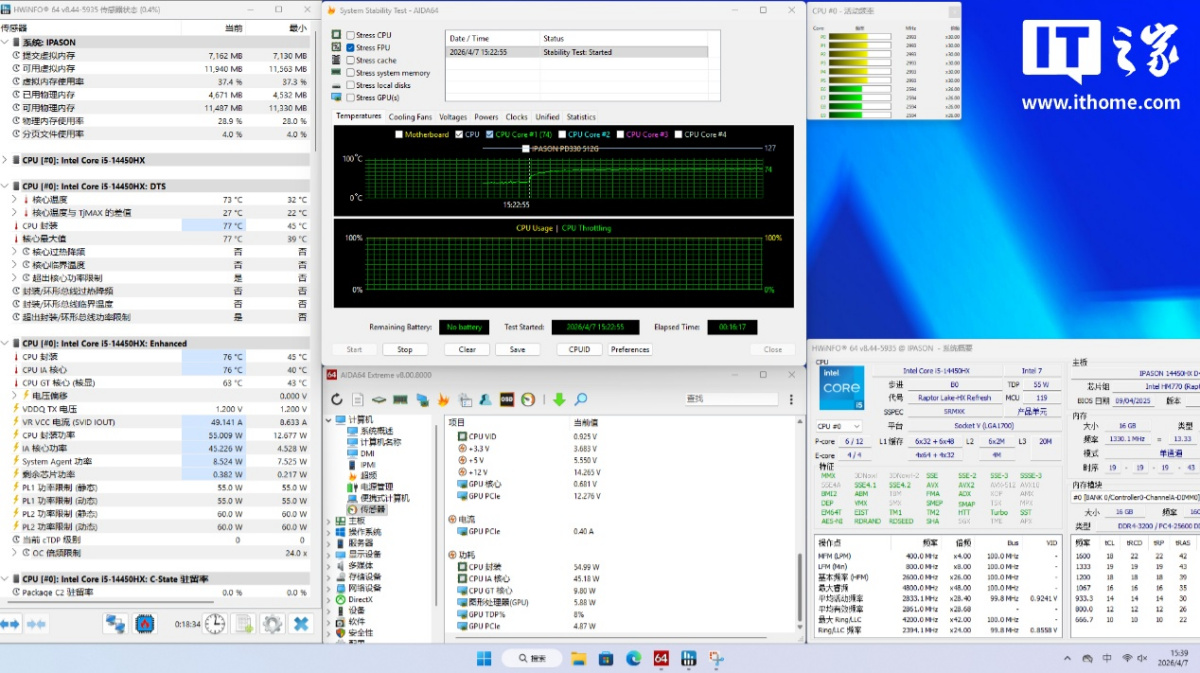Image resolution: width=1200 pixels, height=673 pixels.
Task: Open HWiNFO sensor settings gear icon
Action: click(x=272, y=624)
